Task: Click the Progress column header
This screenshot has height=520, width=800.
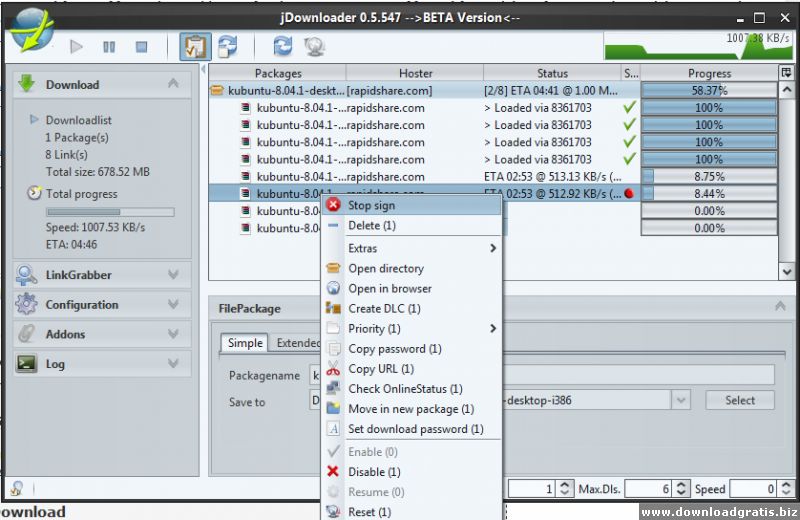Action: coord(709,73)
